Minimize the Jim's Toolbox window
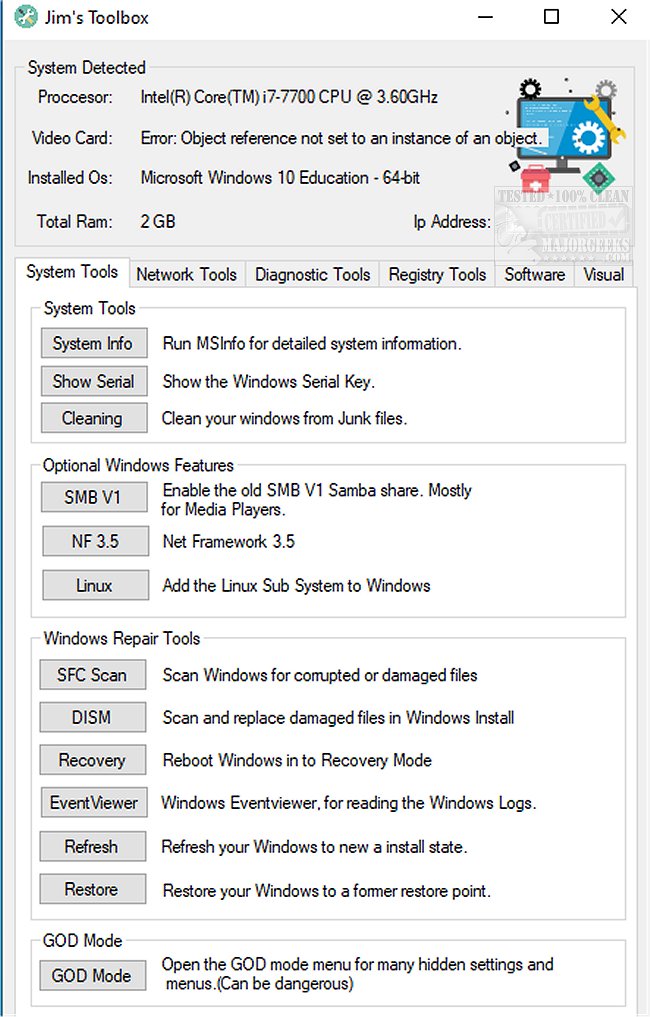 pos(485,17)
